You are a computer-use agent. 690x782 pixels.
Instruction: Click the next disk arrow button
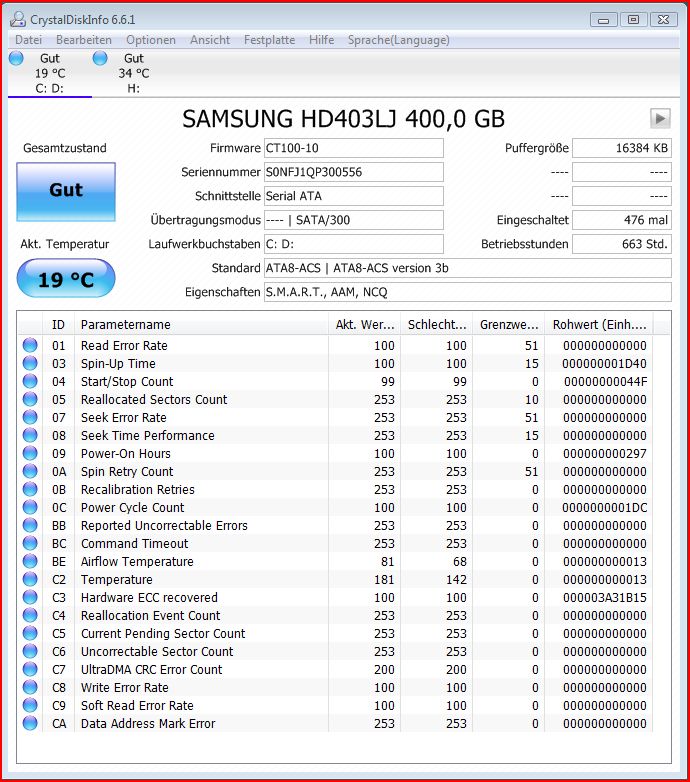coord(660,119)
